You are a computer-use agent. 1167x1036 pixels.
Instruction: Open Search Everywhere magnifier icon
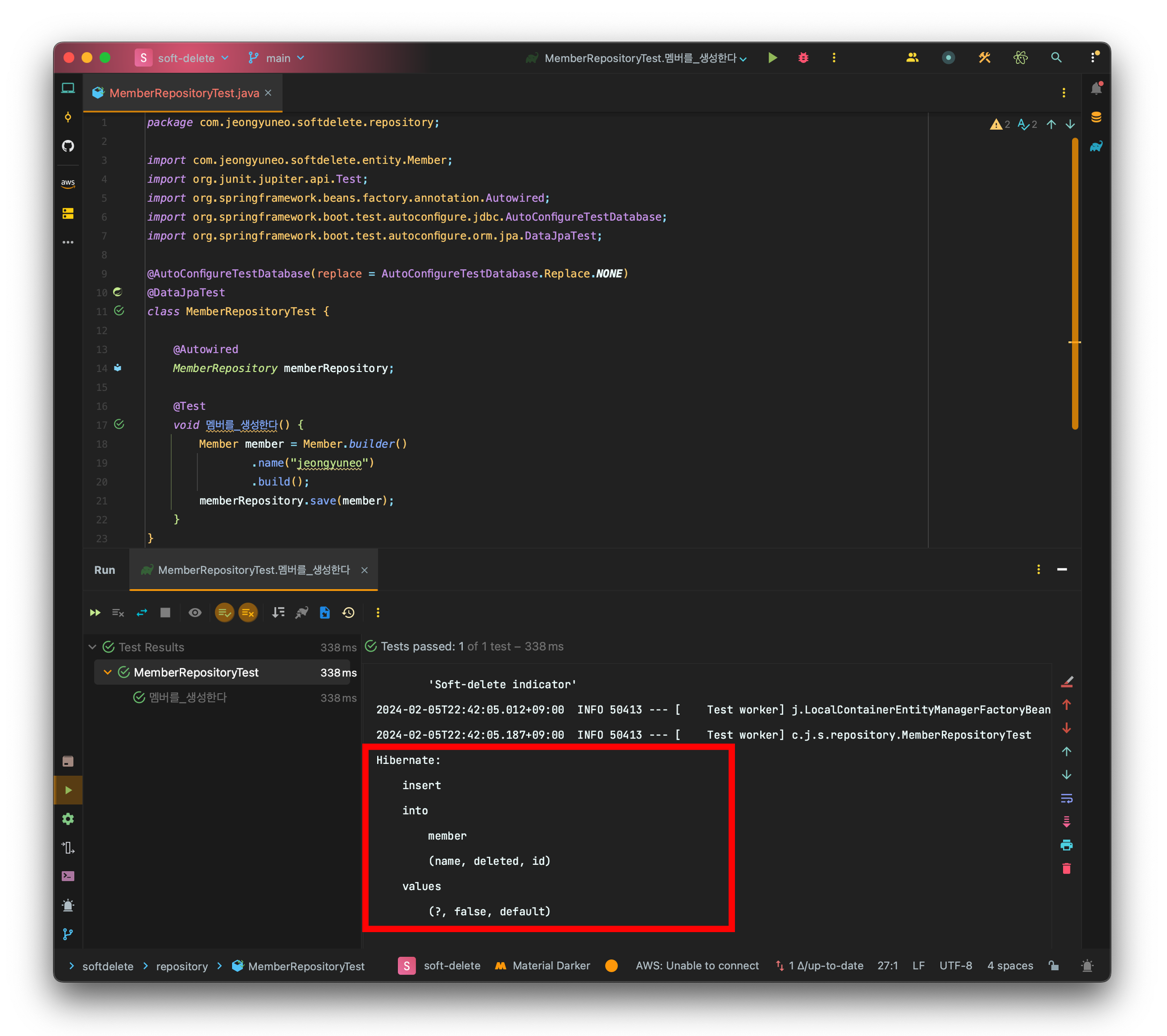point(1056,57)
